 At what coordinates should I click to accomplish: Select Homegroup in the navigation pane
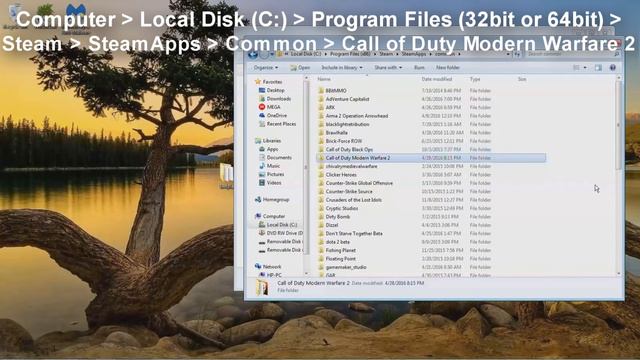tap(272, 200)
